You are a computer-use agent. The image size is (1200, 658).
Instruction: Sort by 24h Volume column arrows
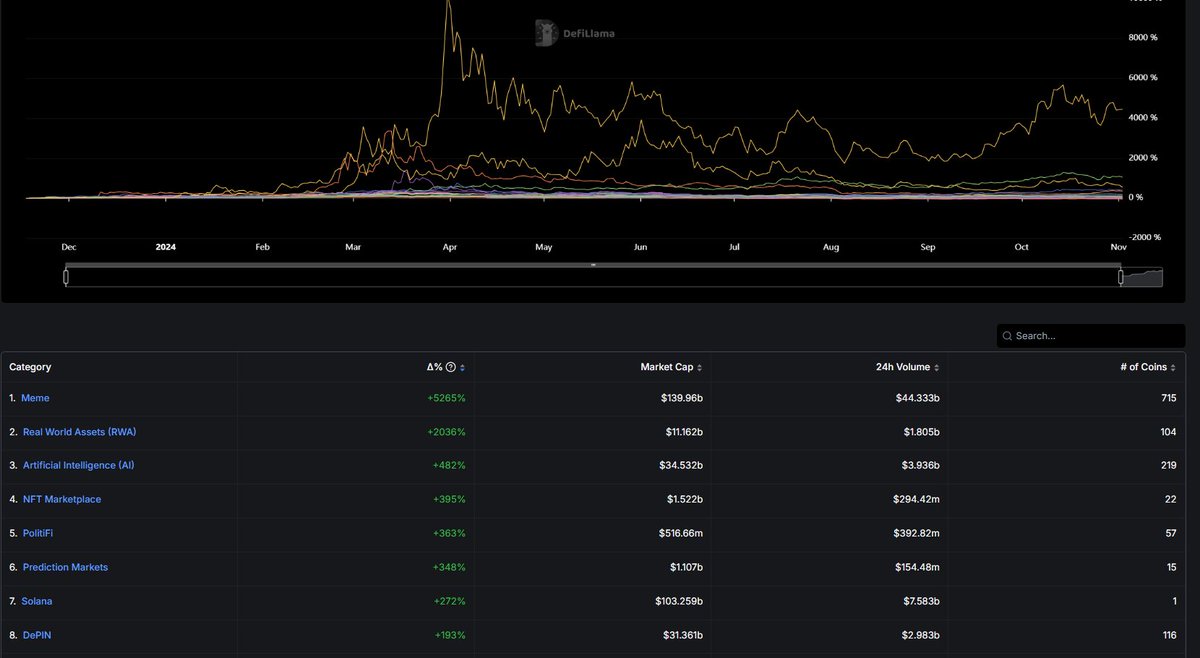[x=936, y=367]
